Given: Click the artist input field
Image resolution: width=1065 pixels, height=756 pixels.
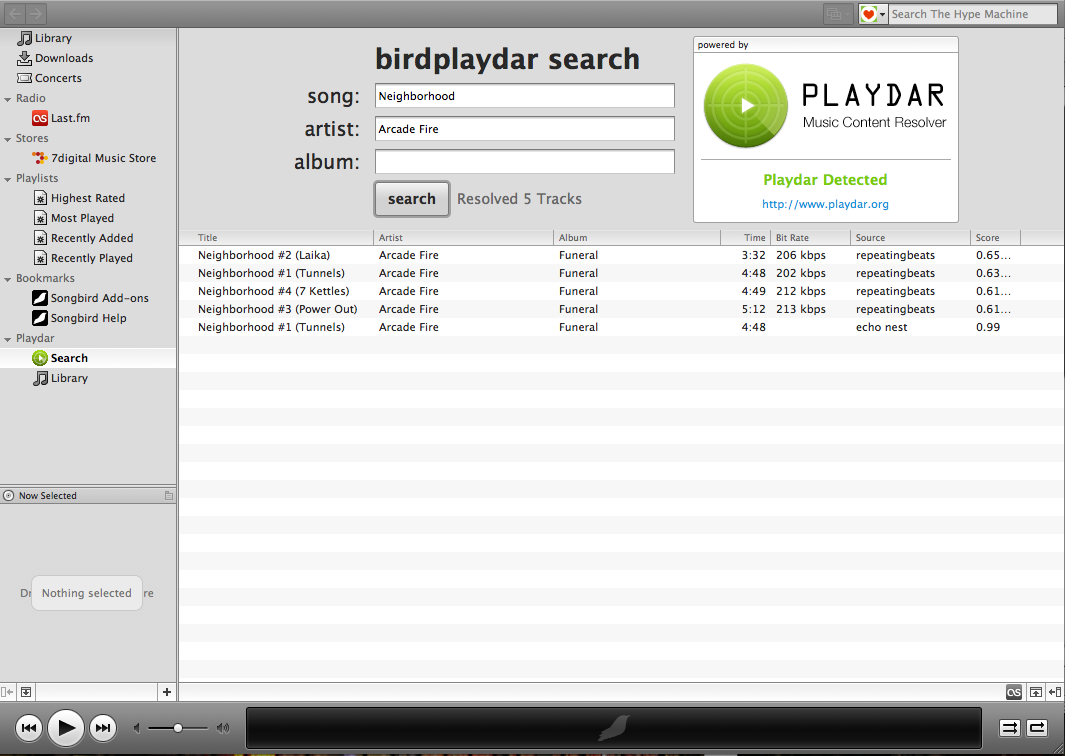Looking at the screenshot, I should [524, 129].
